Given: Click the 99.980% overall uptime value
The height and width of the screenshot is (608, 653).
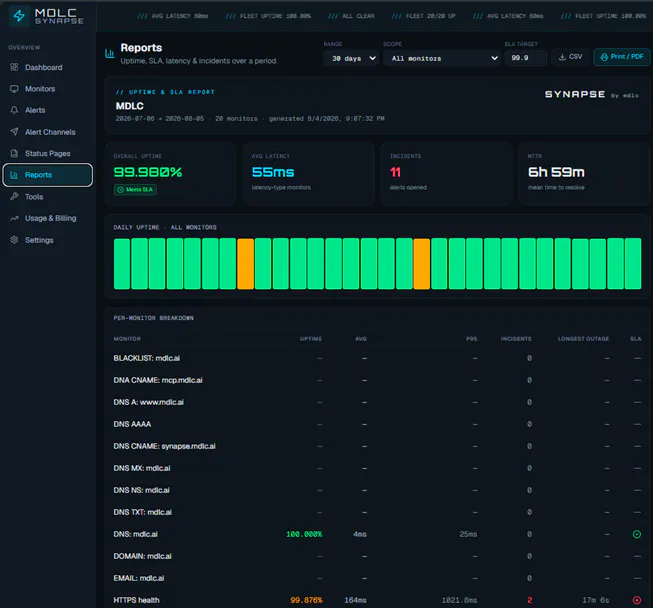Looking at the screenshot, I should pyautogui.click(x=148, y=172).
